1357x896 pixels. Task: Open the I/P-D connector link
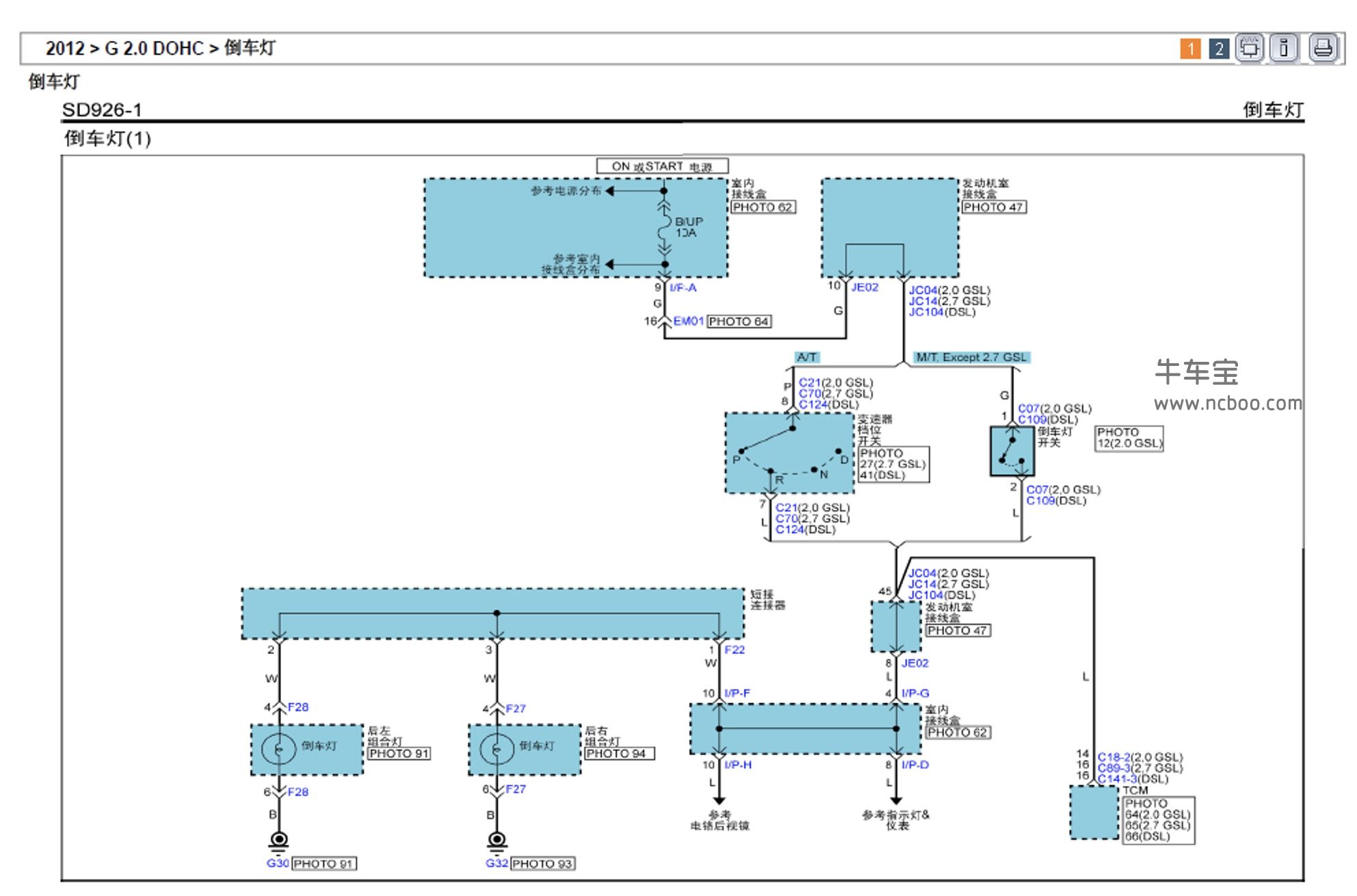pos(915,765)
